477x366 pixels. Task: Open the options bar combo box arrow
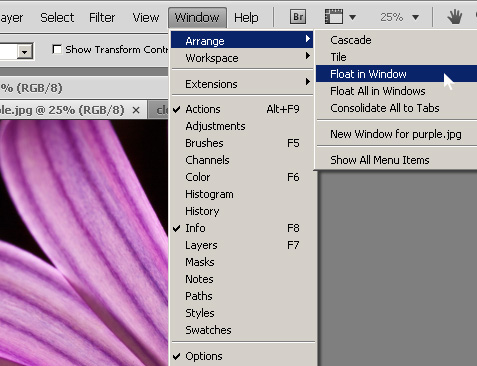[x=25, y=52]
